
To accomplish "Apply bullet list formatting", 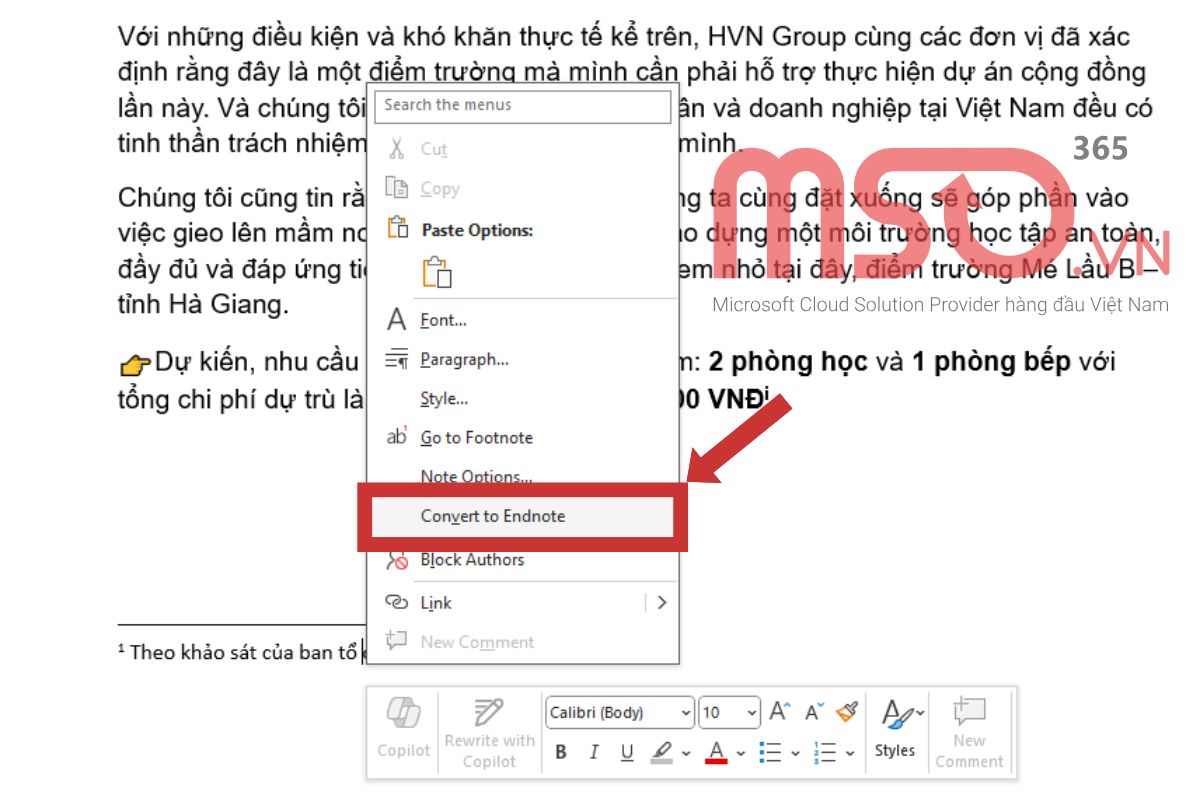I will tap(770, 752).
